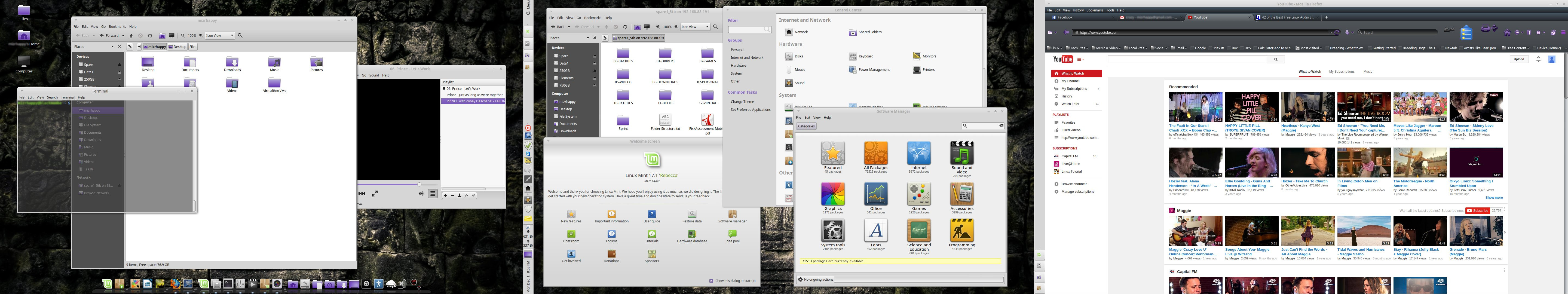Mute volume in media player

click(x=421, y=194)
